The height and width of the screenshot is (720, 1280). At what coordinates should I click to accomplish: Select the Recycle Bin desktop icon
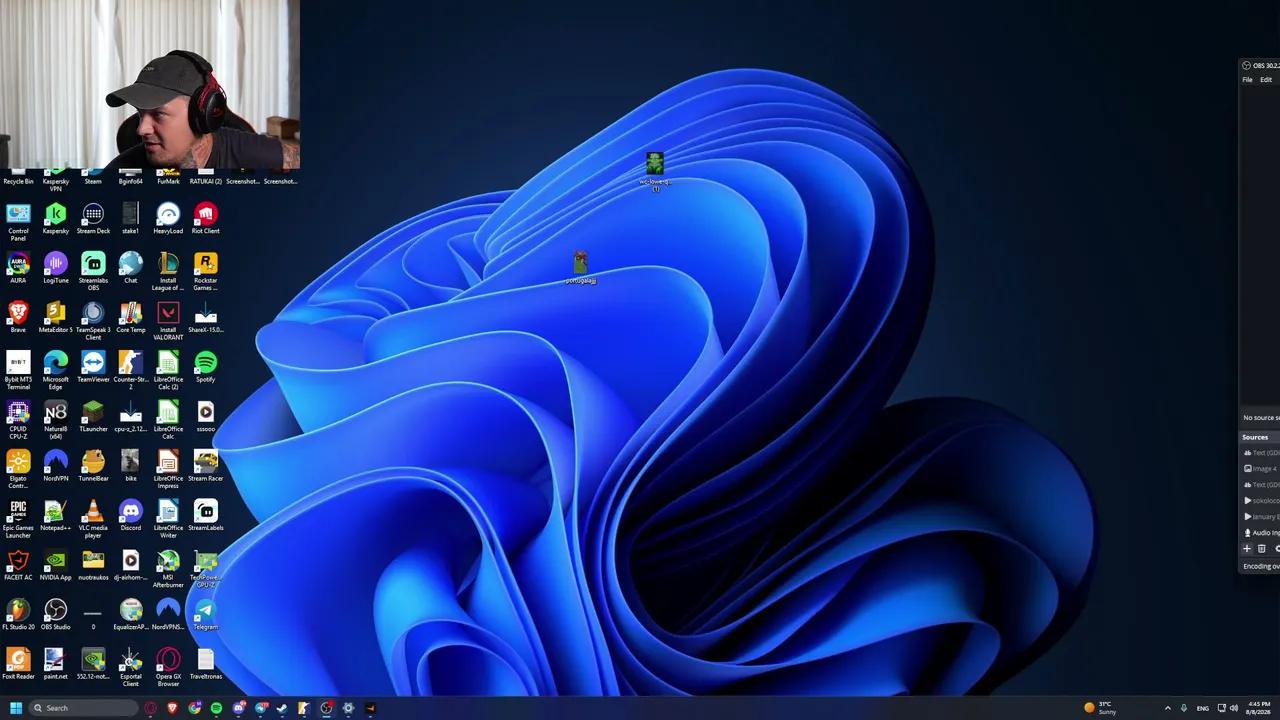(x=18, y=178)
